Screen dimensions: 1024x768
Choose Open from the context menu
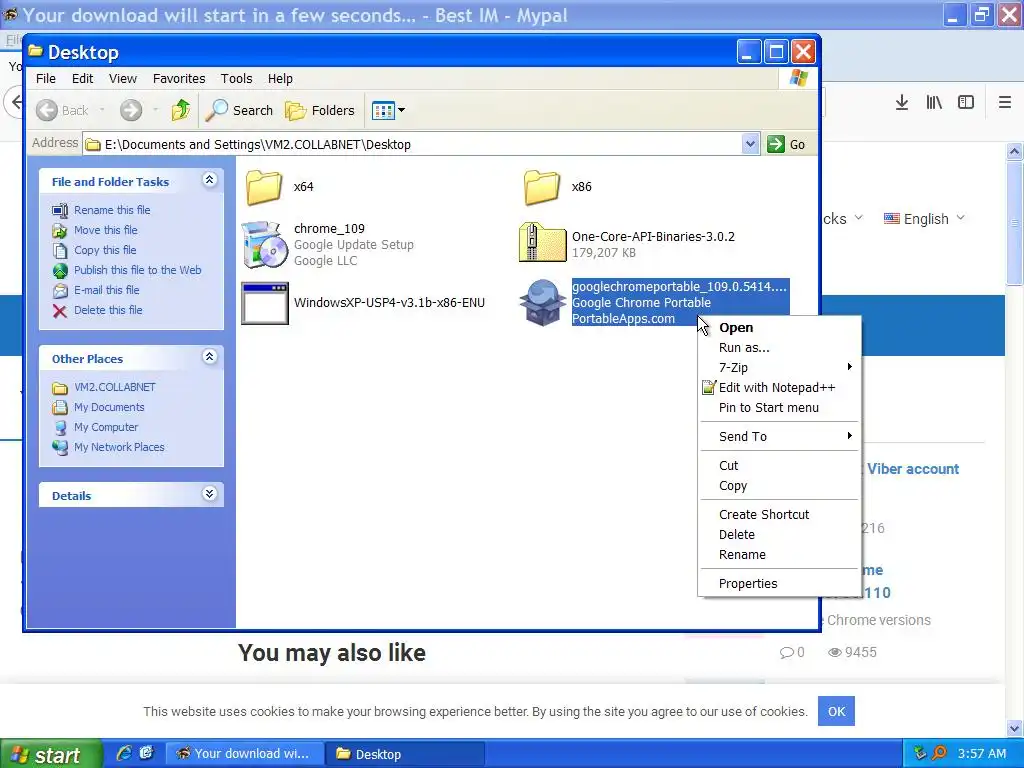tap(780, 328)
